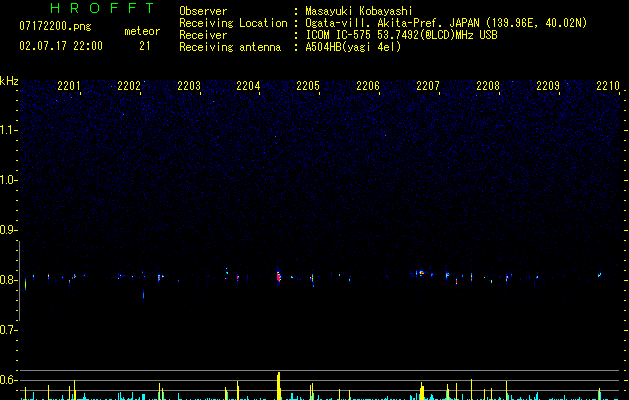Click the 2202 time marker

[x=129, y=86]
